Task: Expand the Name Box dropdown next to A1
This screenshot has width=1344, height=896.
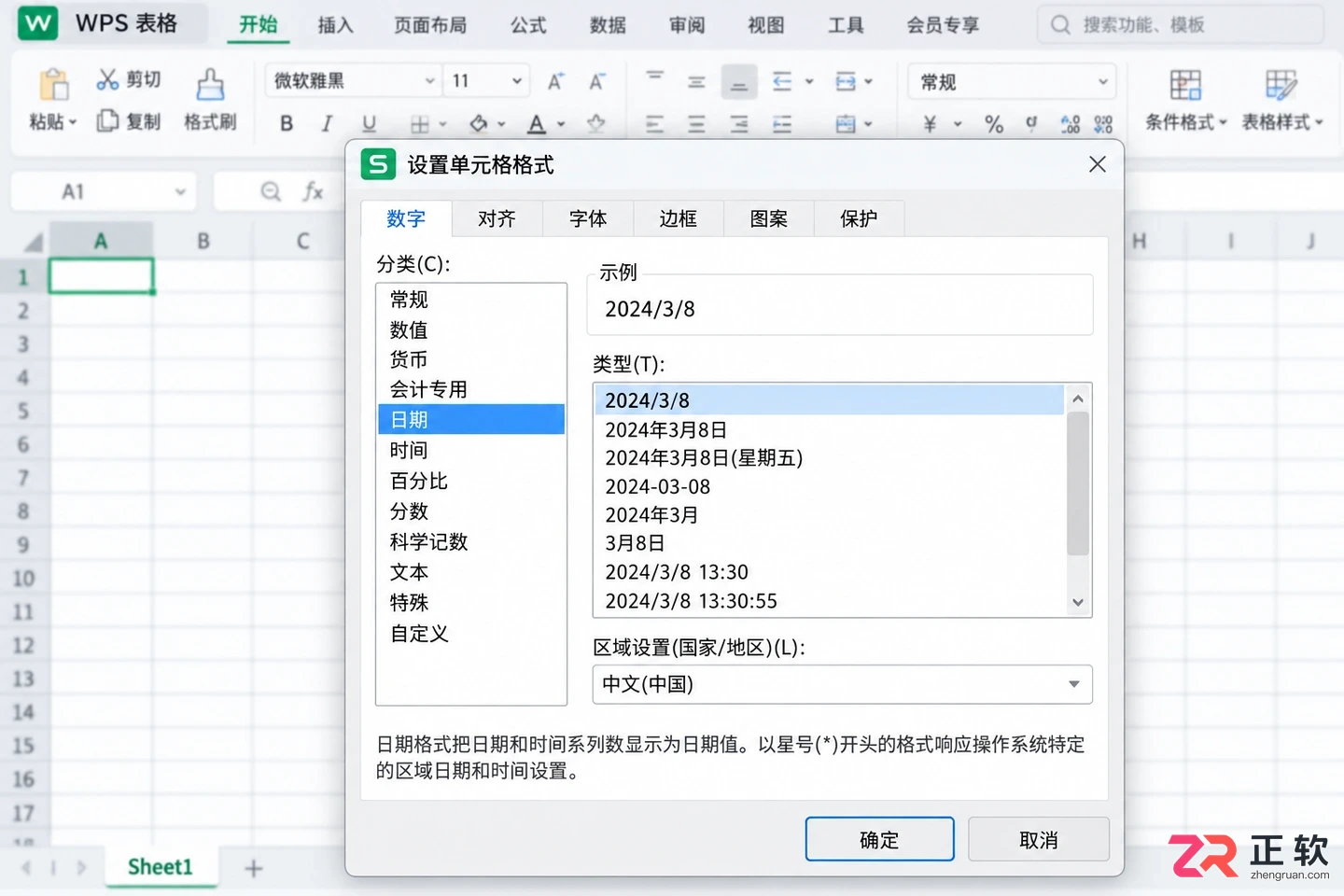Action: (180, 192)
